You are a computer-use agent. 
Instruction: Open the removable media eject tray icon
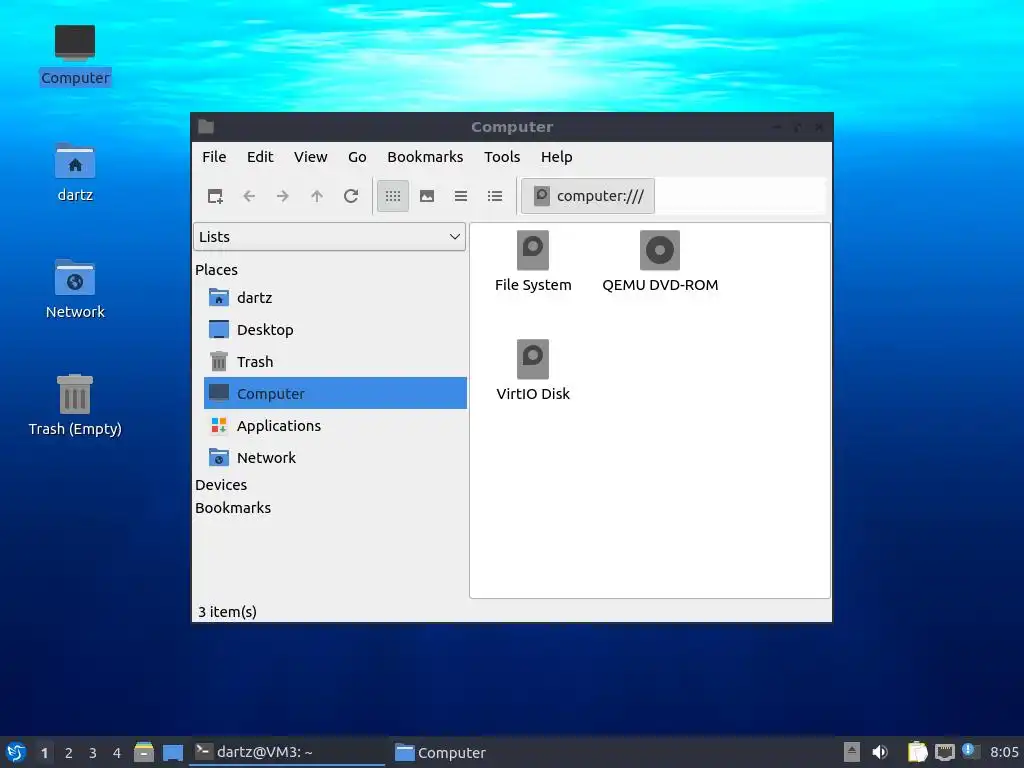(x=852, y=752)
